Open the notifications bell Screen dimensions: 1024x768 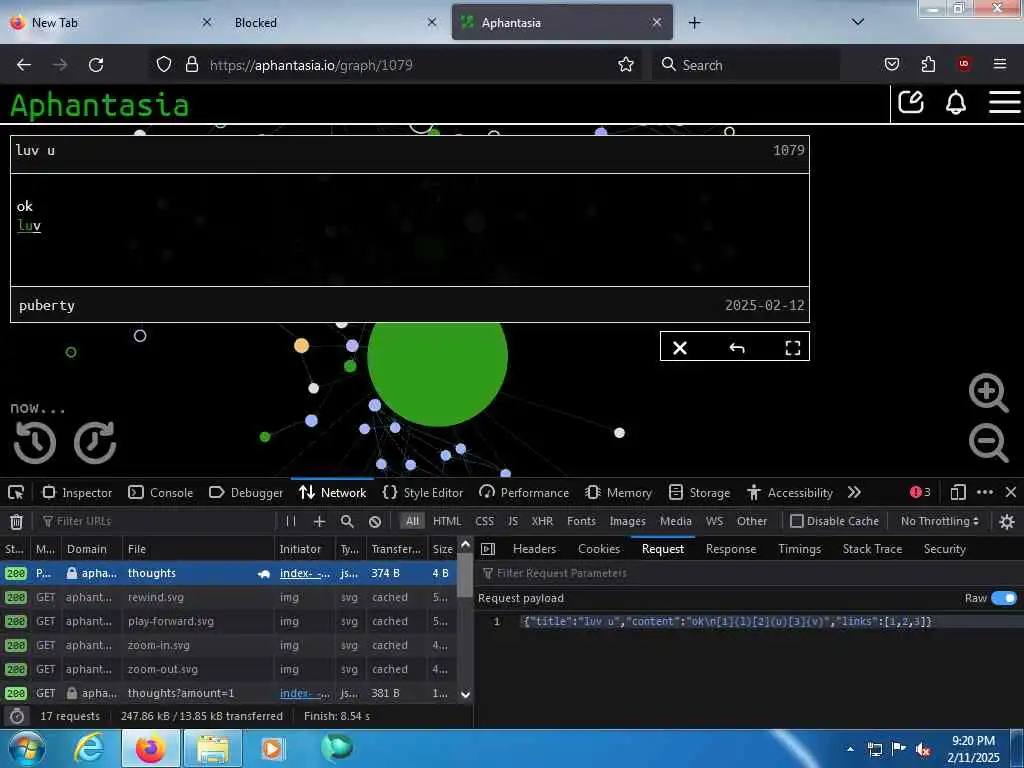click(956, 103)
